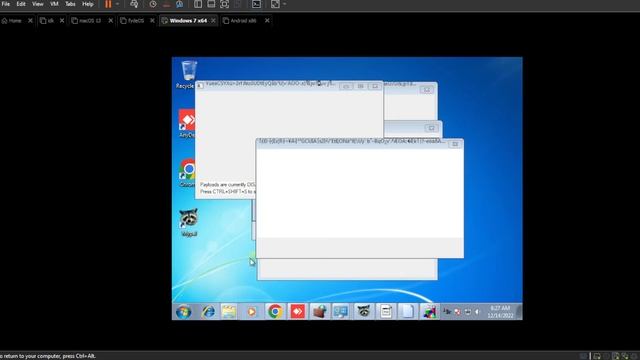Image resolution: width=640 pixels, height=360 pixels.
Task: Open the power options dropdown next to pause
Action: [117, 4]
